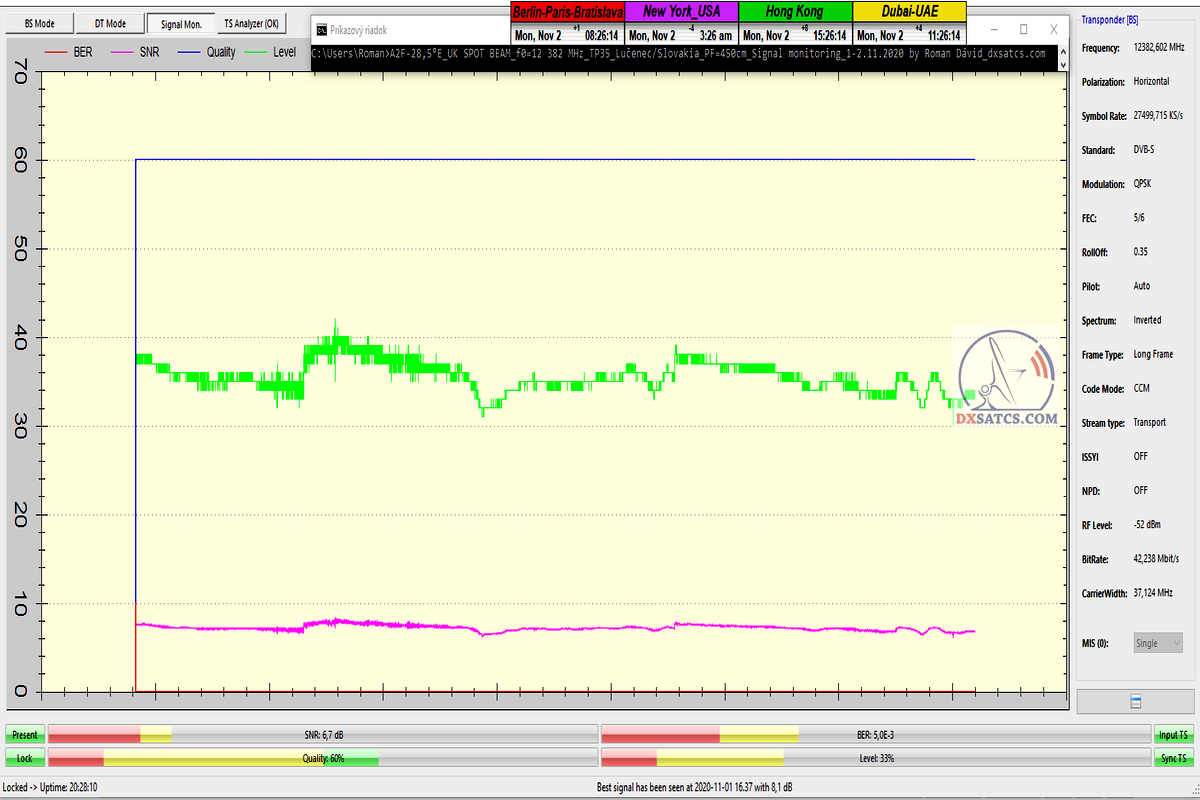
Task: Maximize the Príkazový riadok window
Action: coord(1023,30)
